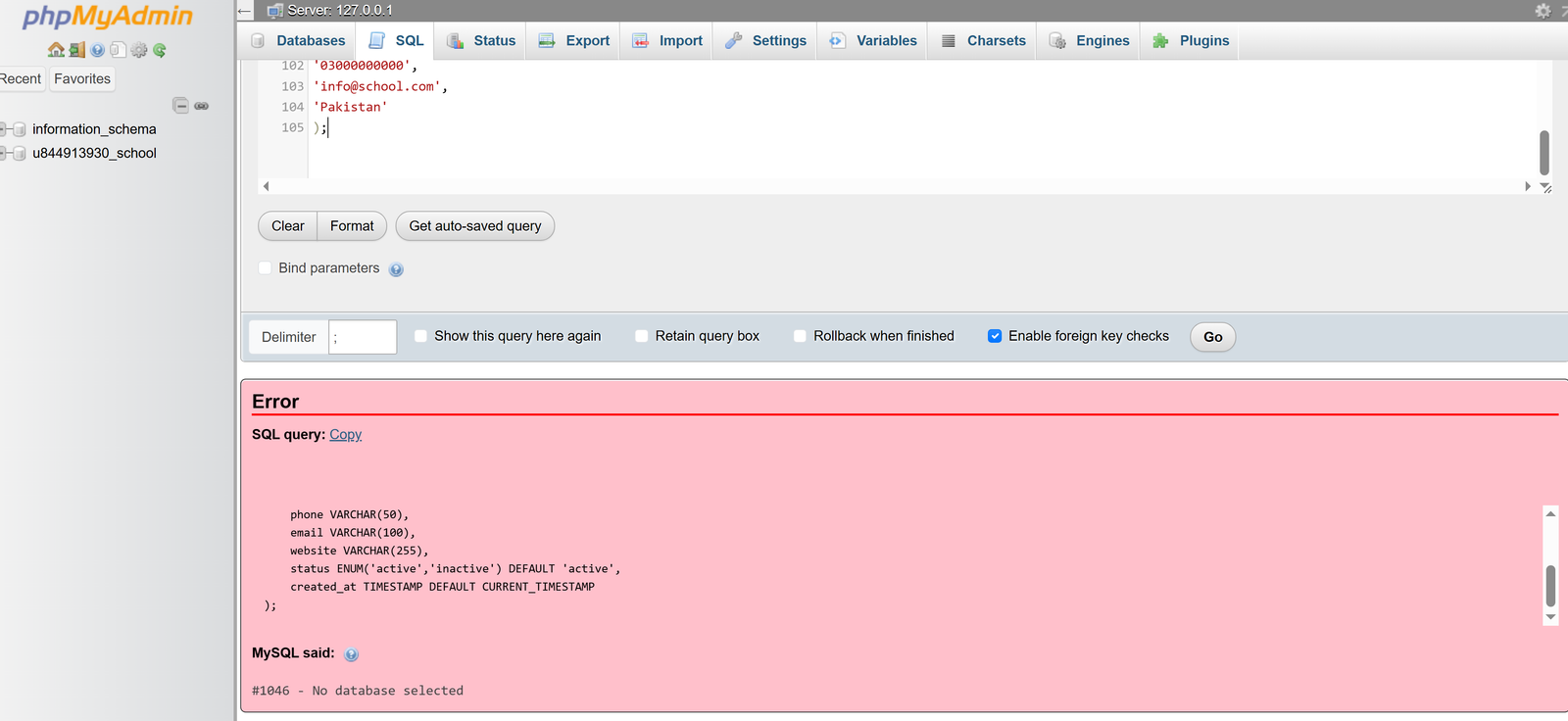Viewport: 1568px width, 721px height.
Task: Click the Copy link next to SQL query
Action: click(x=346, y=435)
